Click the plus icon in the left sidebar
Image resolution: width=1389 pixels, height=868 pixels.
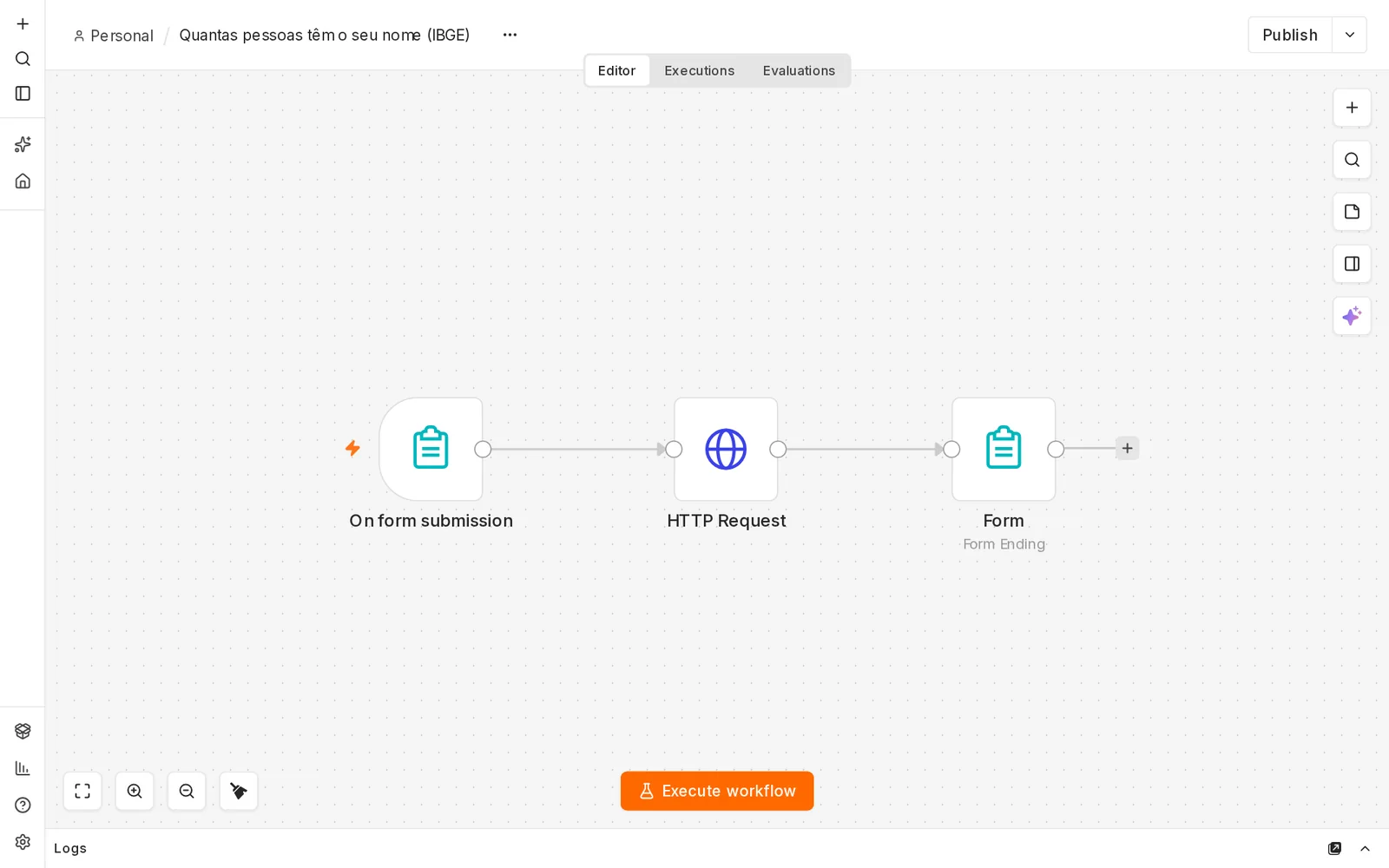[x=23, y=23]
